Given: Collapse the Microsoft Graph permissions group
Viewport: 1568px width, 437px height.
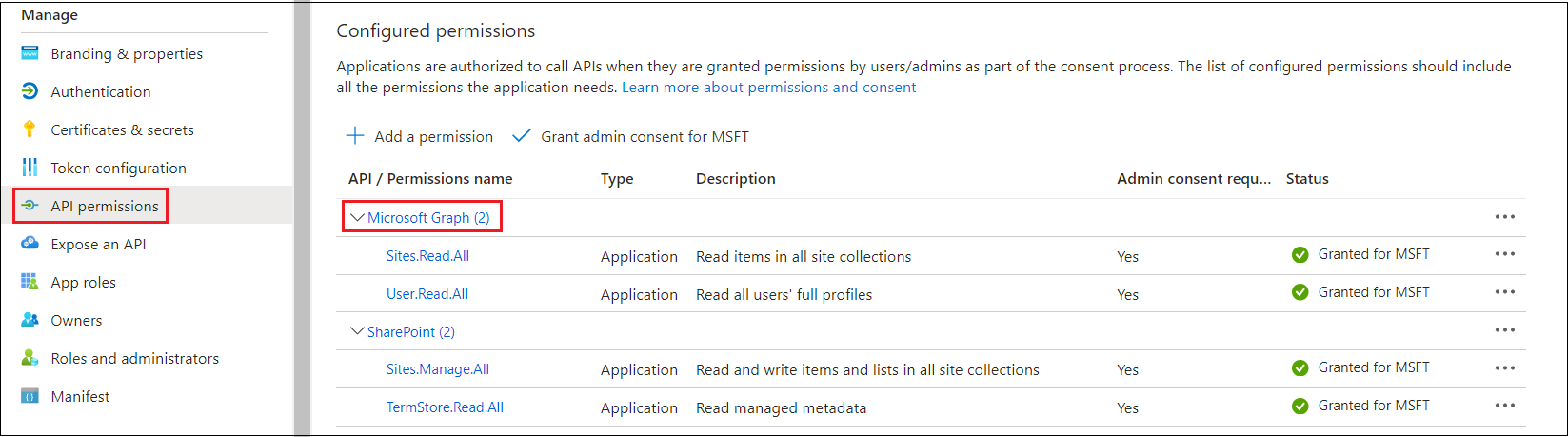Looking at the screenshot, I should (x=357, y=218).
